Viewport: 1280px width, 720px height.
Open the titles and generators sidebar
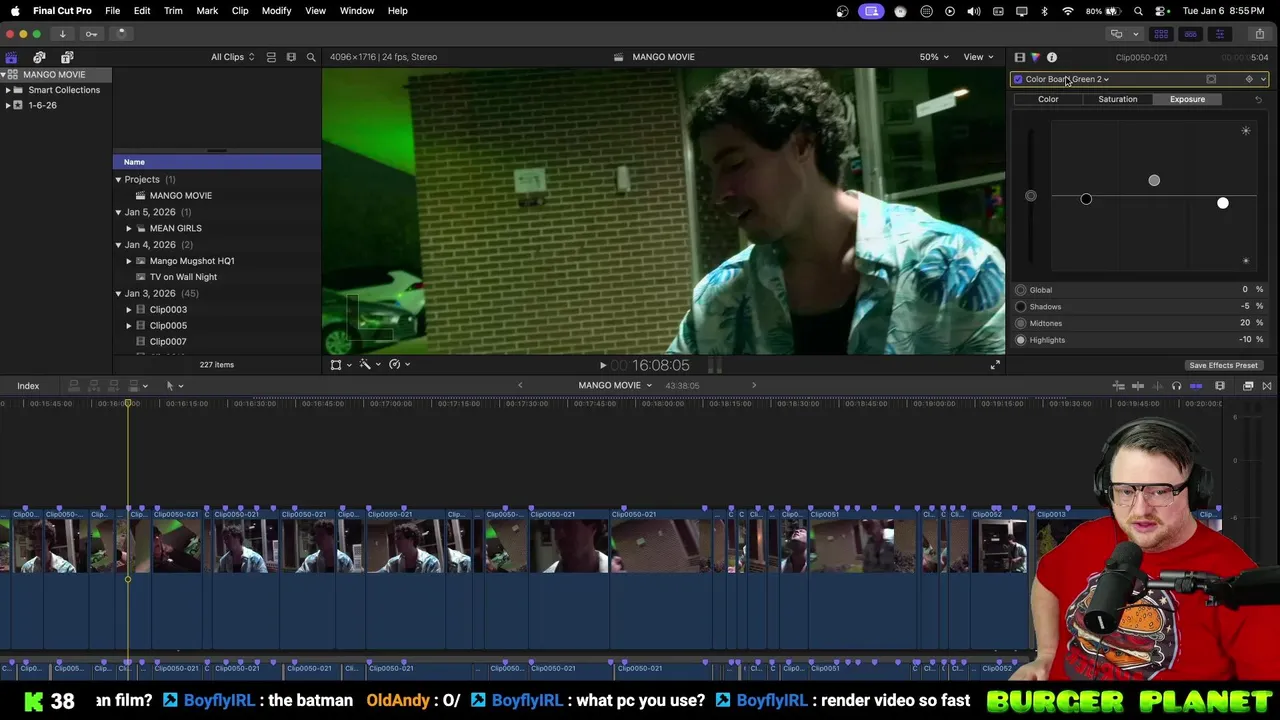pyautogui.click(x=67, y=57)
